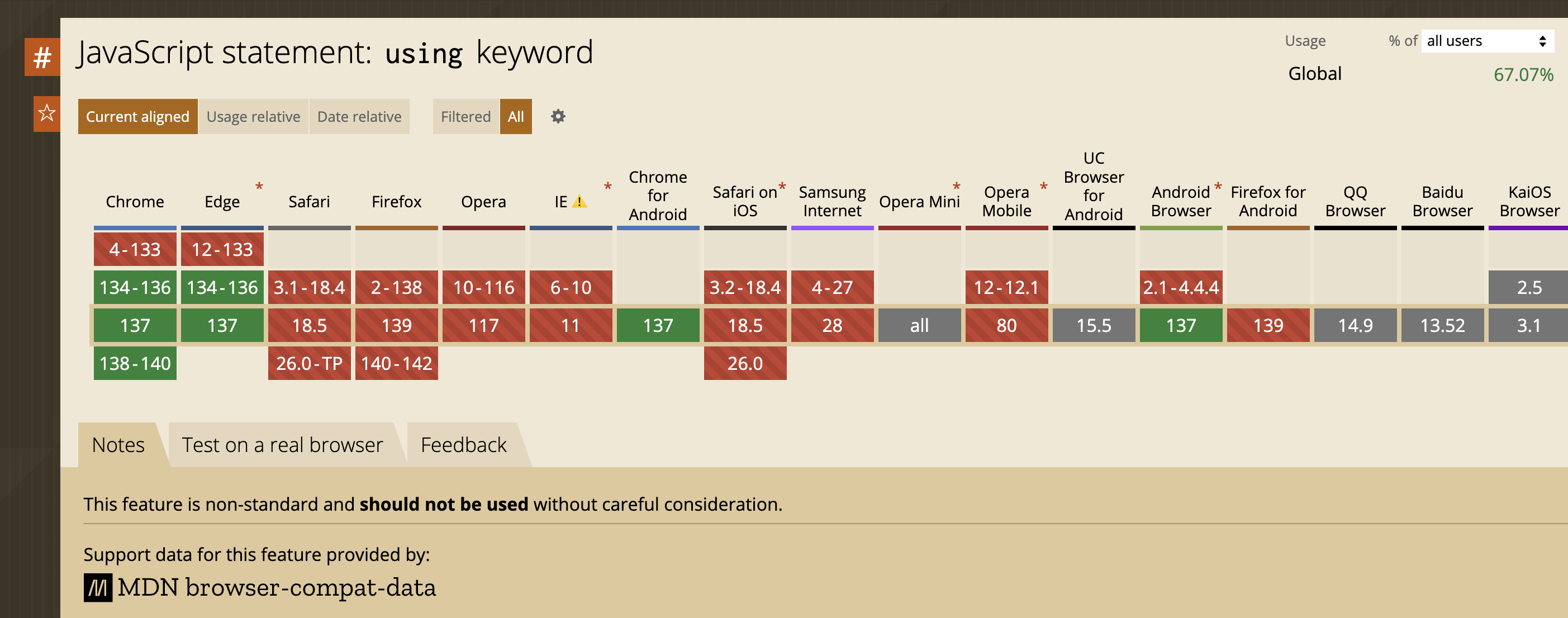The image size is (1568, 618).
Task: Click the asterisk next to Opera Mini
Action: click(956, 186)
